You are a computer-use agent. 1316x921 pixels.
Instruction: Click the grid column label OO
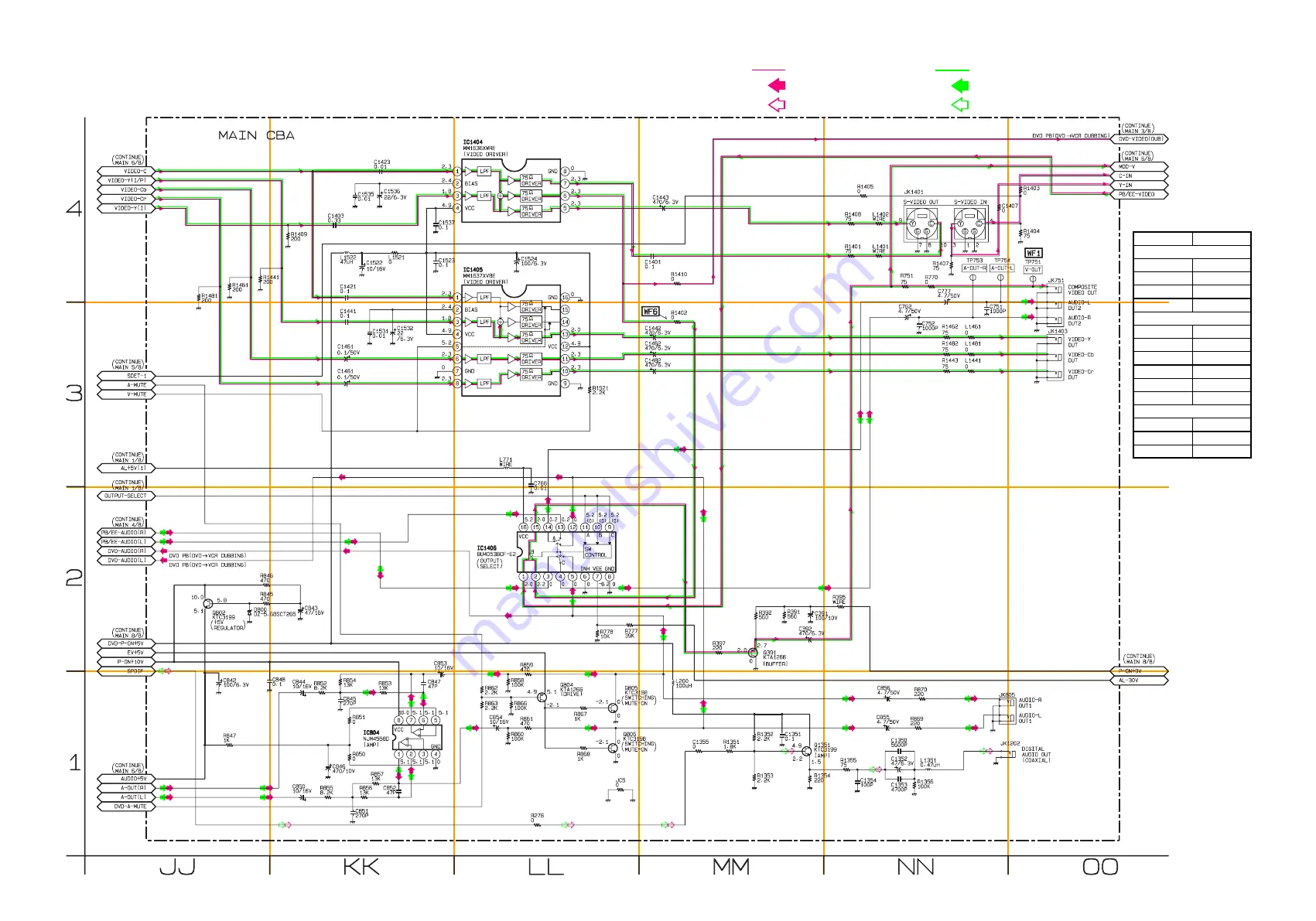[1100, 867]
